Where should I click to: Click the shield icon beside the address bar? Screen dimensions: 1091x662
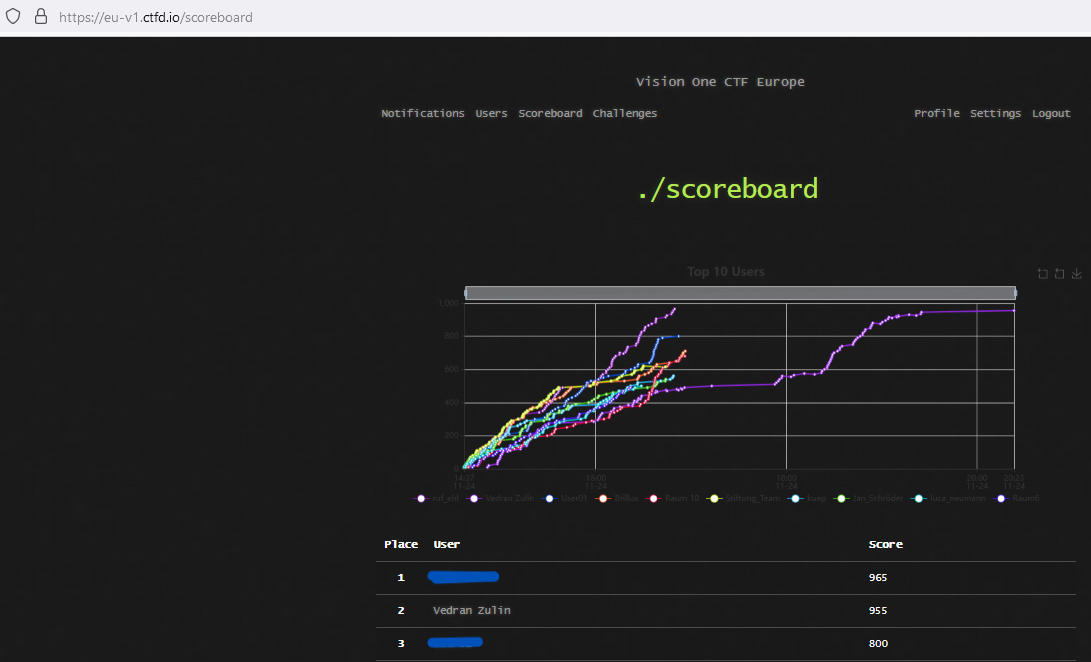click(x=13, y=16)
